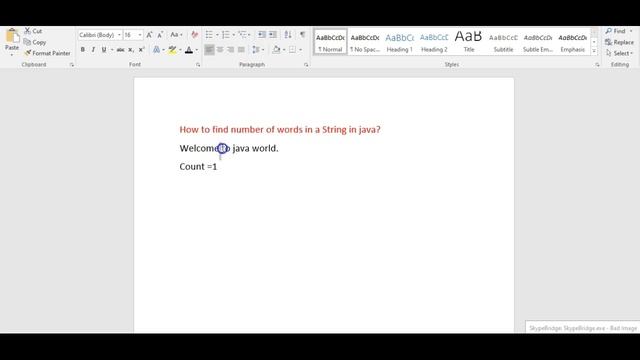The width and height of the screenshot is (640, 360).
Task: Apply the Heading 2 style
Action: pyautogui.click(x=434, y=42)
